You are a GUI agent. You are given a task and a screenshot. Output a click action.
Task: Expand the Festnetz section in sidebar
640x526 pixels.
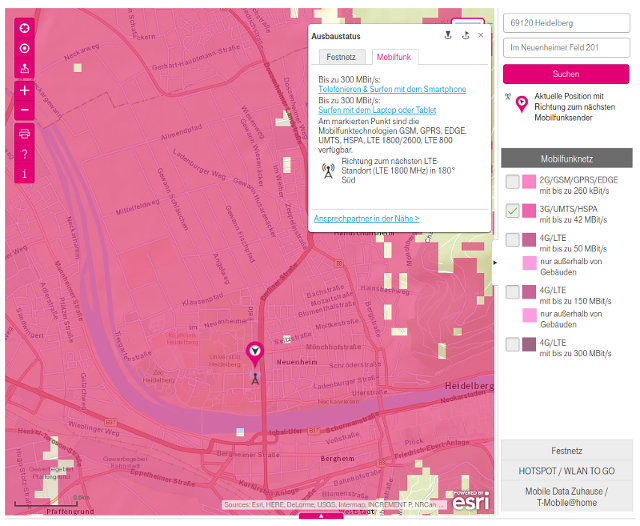(566, 451)
